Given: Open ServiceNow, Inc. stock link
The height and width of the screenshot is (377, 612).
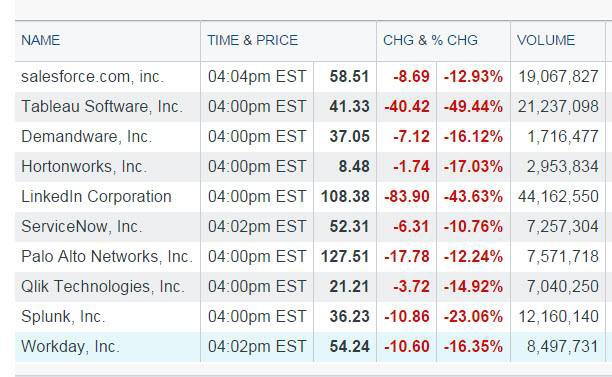Looking at the screenshot, I should tap(82, 227).
